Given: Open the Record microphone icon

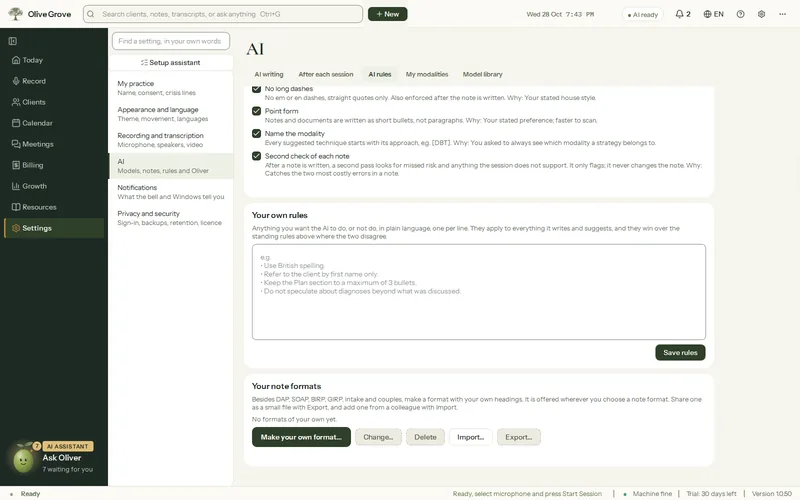Looking at the screenshot, I should [x=16, y=81].
